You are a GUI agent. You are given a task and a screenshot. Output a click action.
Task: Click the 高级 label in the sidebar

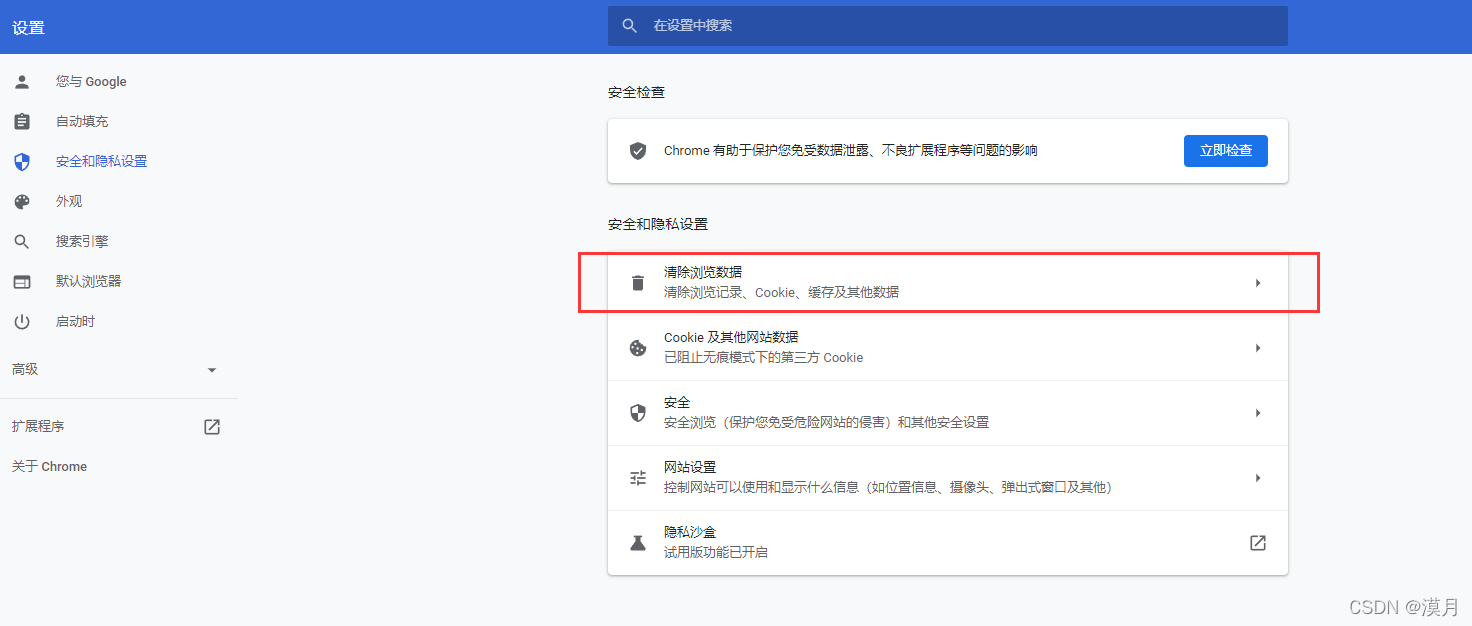click(x=25, y=370)
